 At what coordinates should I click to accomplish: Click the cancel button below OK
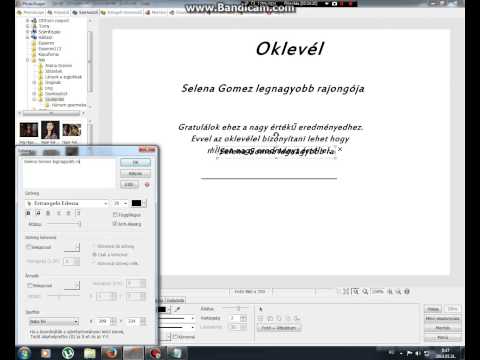pyautogui.click(x=135, y=173)
